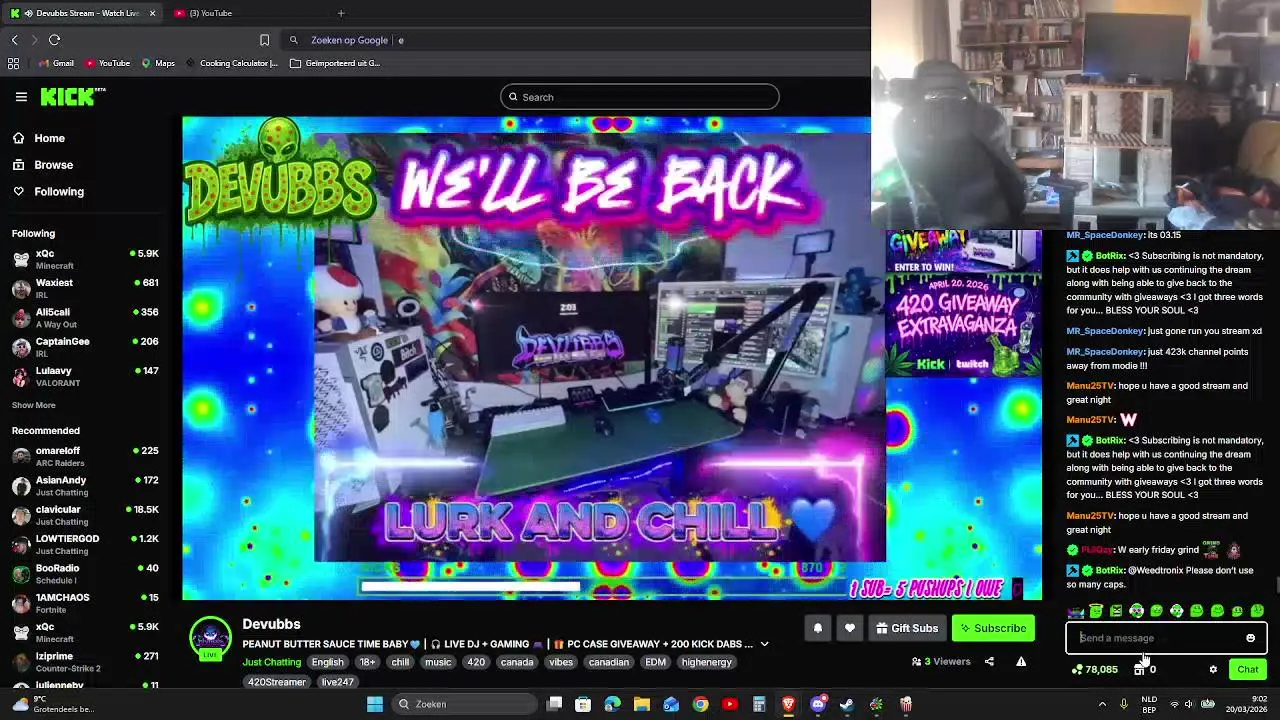Open a new browser tab

tap(341, 13)
